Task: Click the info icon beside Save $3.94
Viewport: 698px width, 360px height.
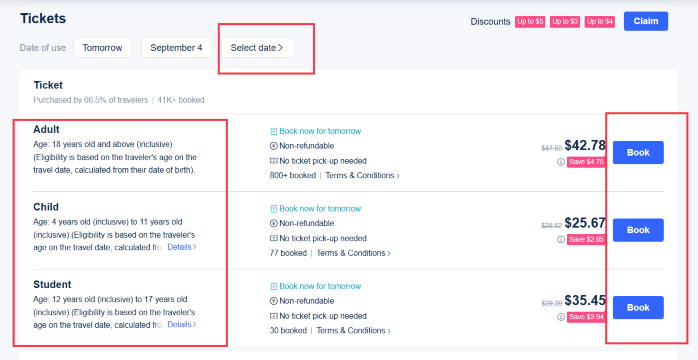Action: pos(561,317)
